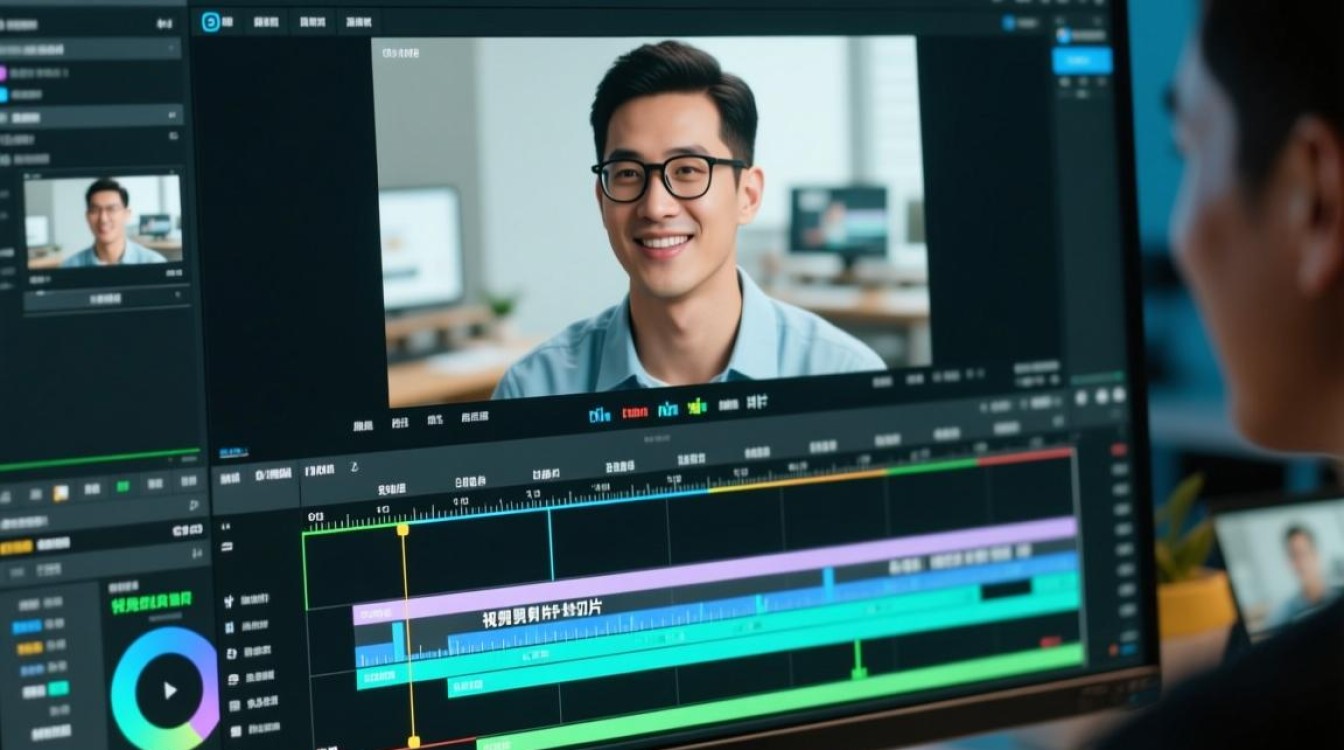This screenshot has height=750, width=1344.
Task: Click the blue rounded icon in the top tab bar
Action: point(211,22)
